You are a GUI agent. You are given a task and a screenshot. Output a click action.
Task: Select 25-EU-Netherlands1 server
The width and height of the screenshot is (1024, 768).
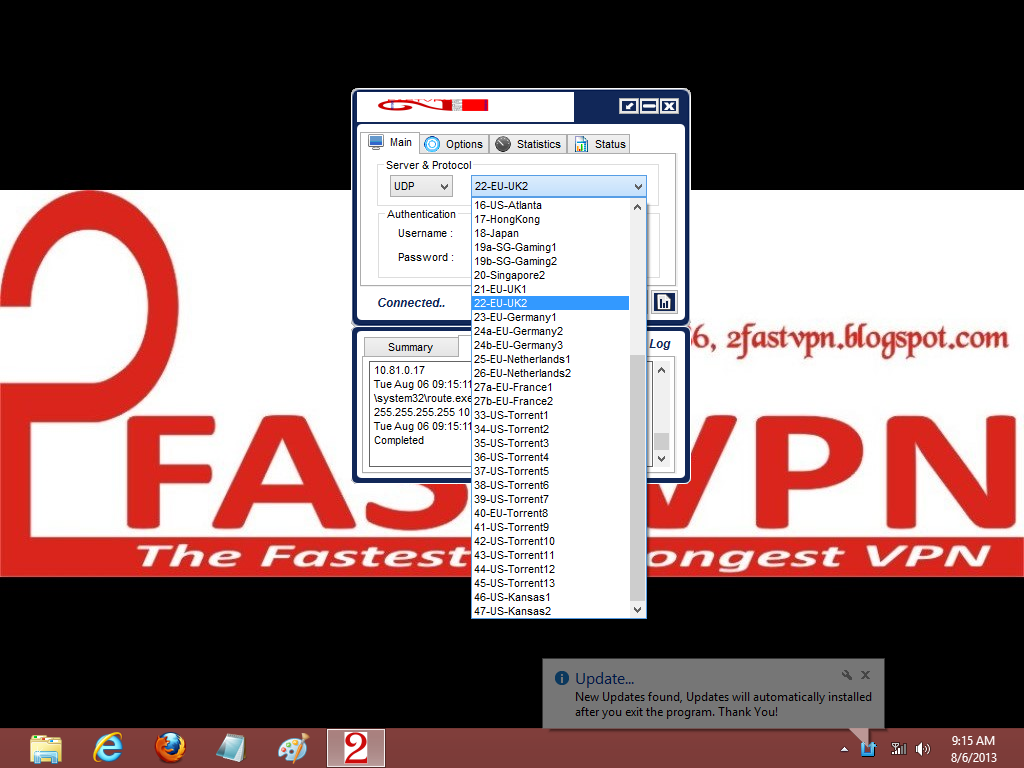coord(550,359)
